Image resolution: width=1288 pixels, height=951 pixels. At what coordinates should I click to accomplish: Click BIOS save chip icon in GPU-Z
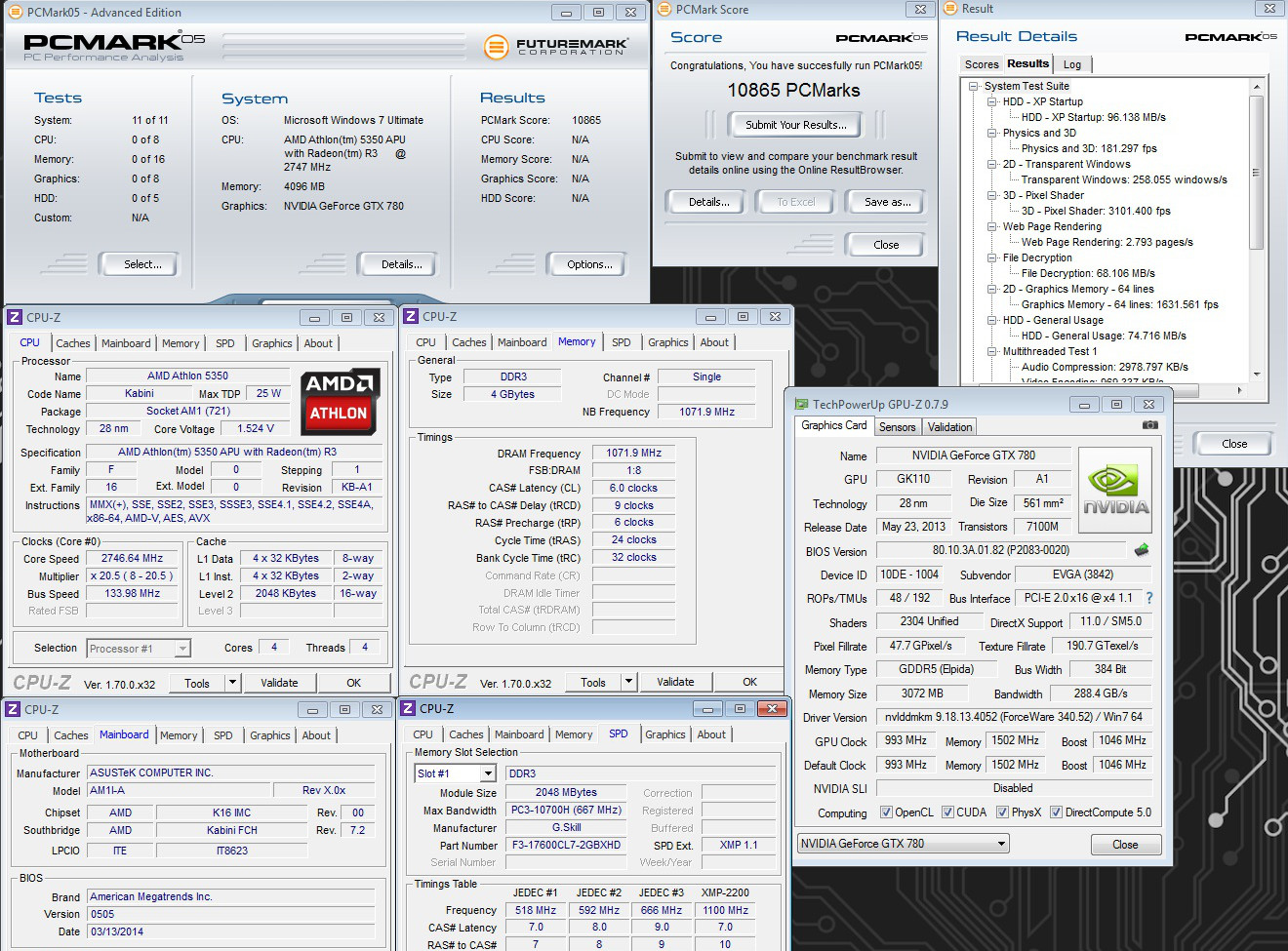pos(1142,550)
